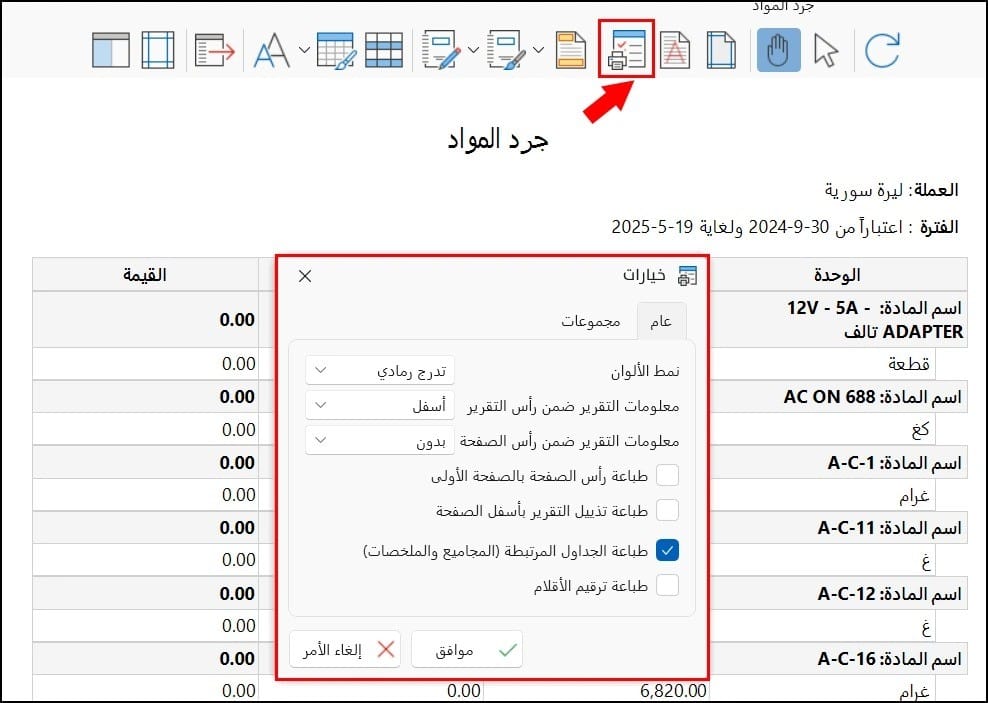The height and width of the screenshot is (703, 988).
Task: Click the document paintbrush style icon
Action: (x=506, y=50)
